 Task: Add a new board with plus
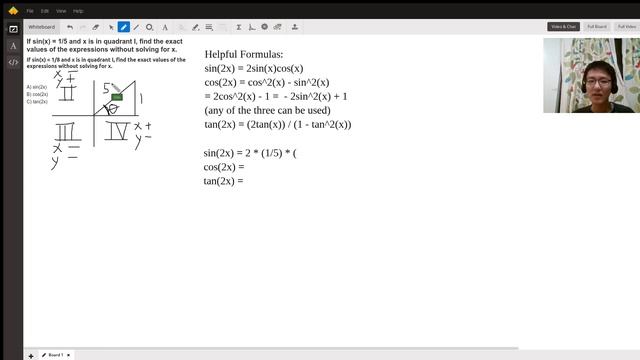point(31,356)
